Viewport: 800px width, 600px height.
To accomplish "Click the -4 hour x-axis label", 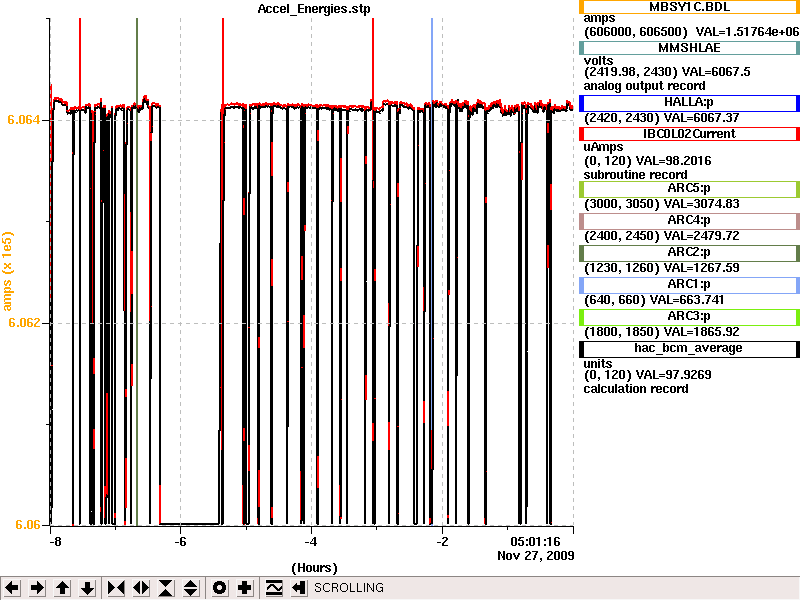I will pos(311,542).
